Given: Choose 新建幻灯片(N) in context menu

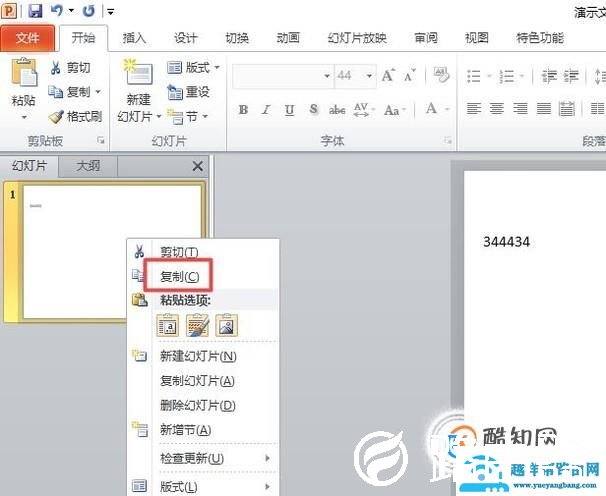Looking at the screenshot, I should click(203, 356).
